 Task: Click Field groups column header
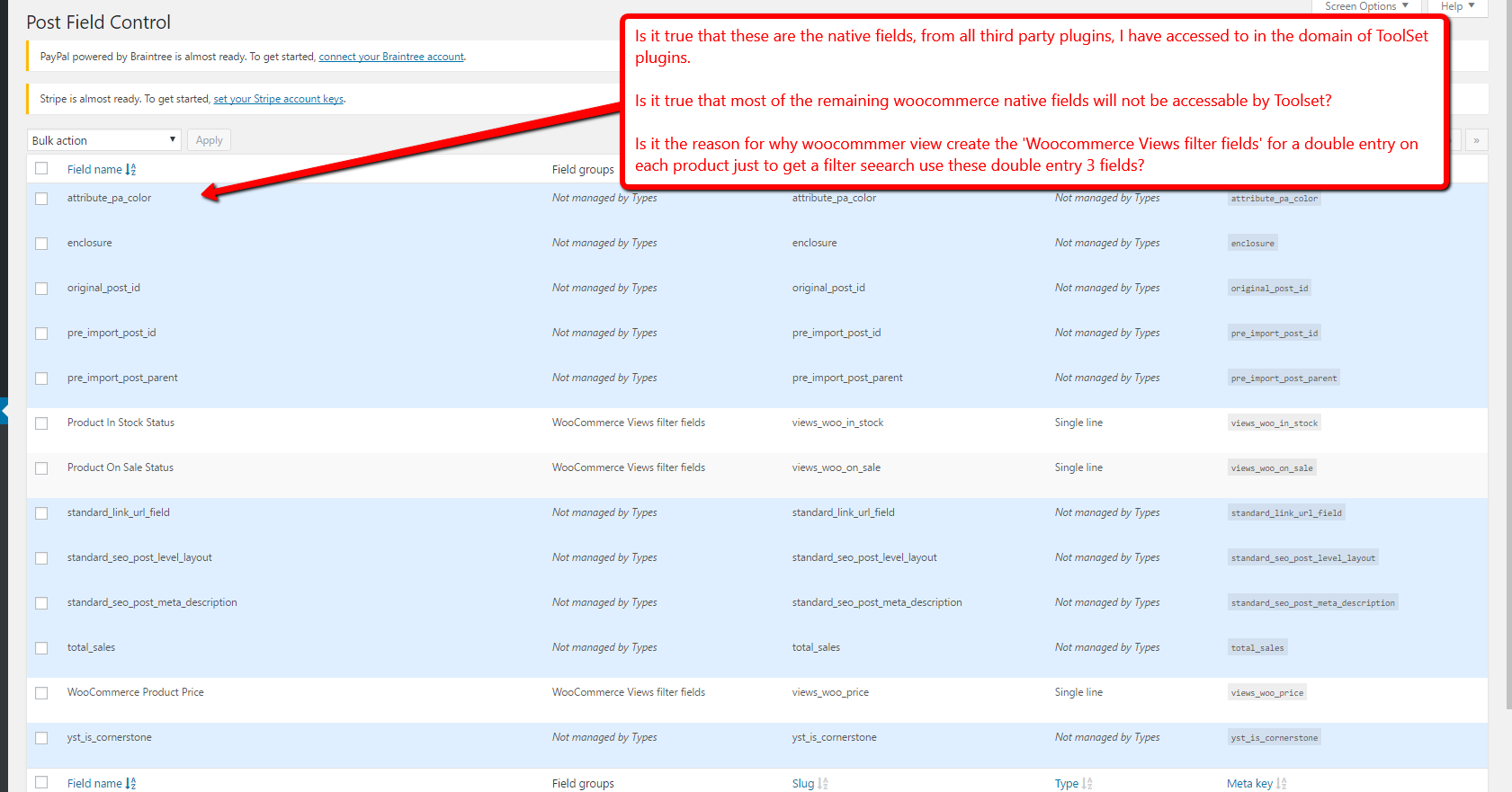(583, 169)
